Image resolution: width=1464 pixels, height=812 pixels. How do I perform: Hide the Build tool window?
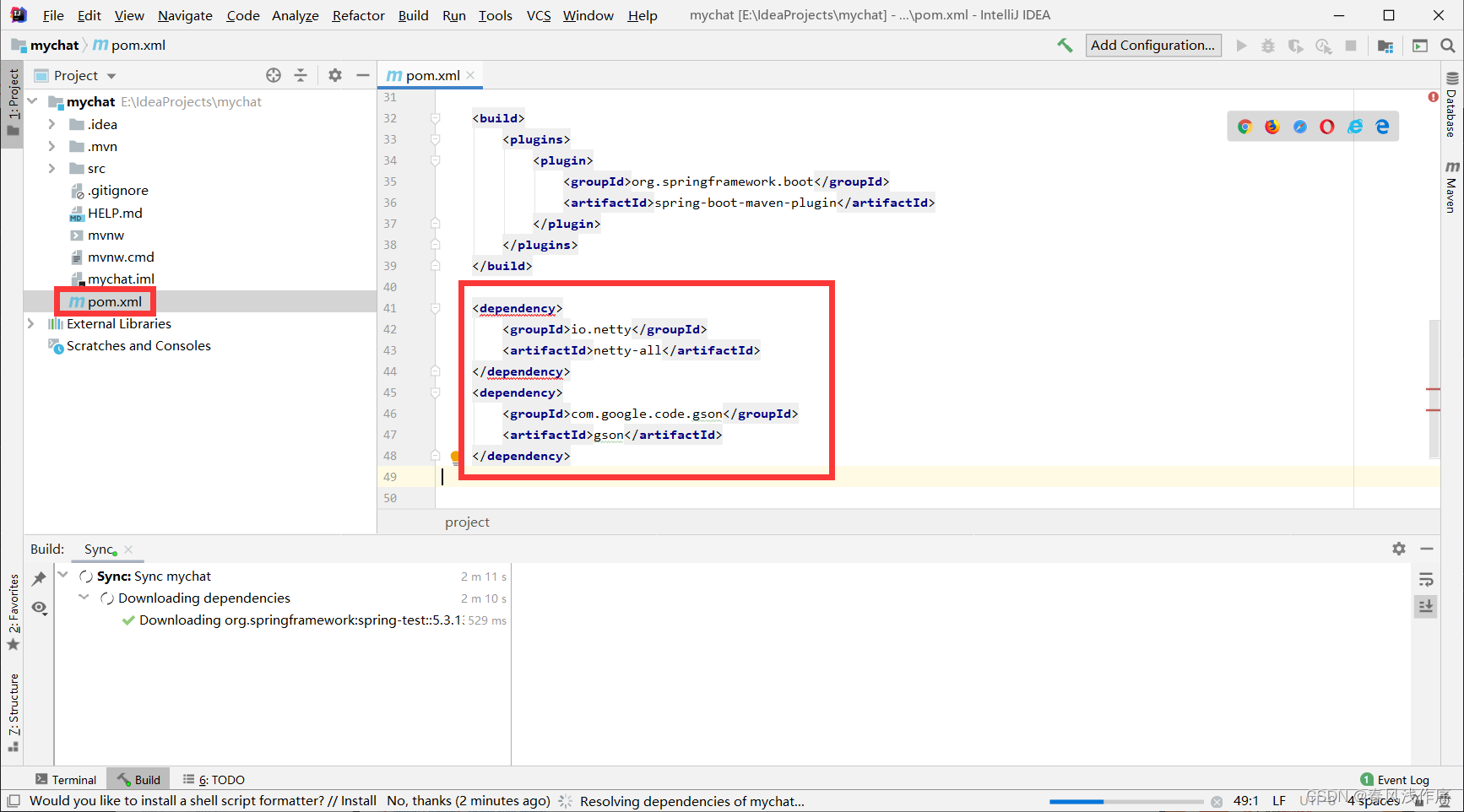click(1427, 549)
